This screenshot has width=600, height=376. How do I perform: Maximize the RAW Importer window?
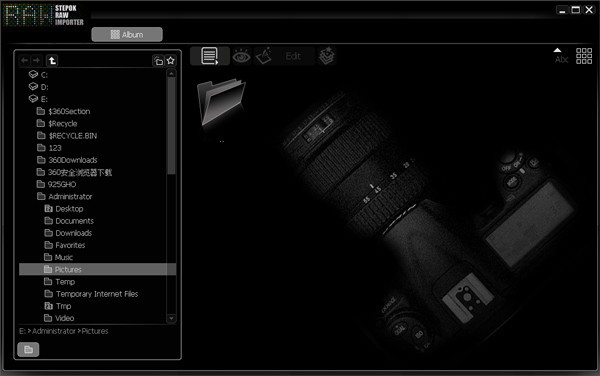pyautogui.click(x=575, y=10)
